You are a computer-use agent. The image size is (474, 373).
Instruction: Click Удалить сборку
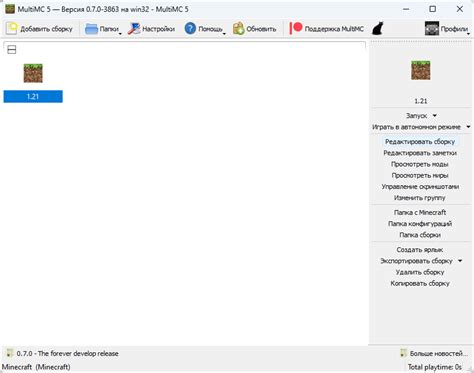pos(420,272)
